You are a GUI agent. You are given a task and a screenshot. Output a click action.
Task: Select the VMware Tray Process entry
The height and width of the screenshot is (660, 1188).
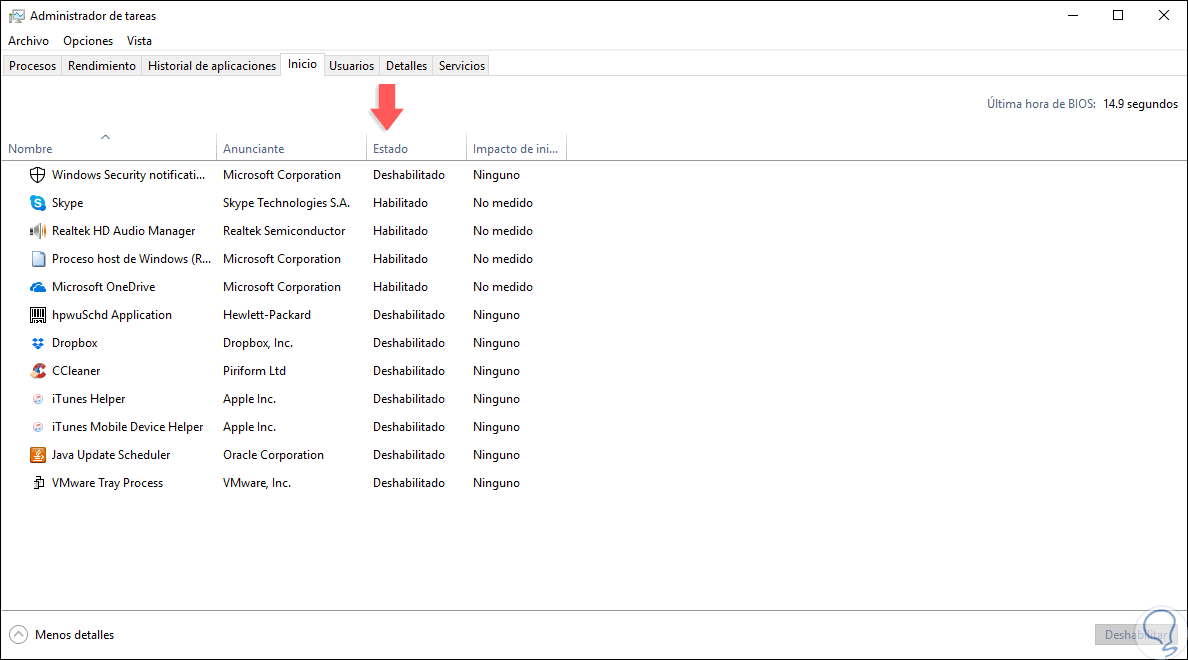pos(107,483)
